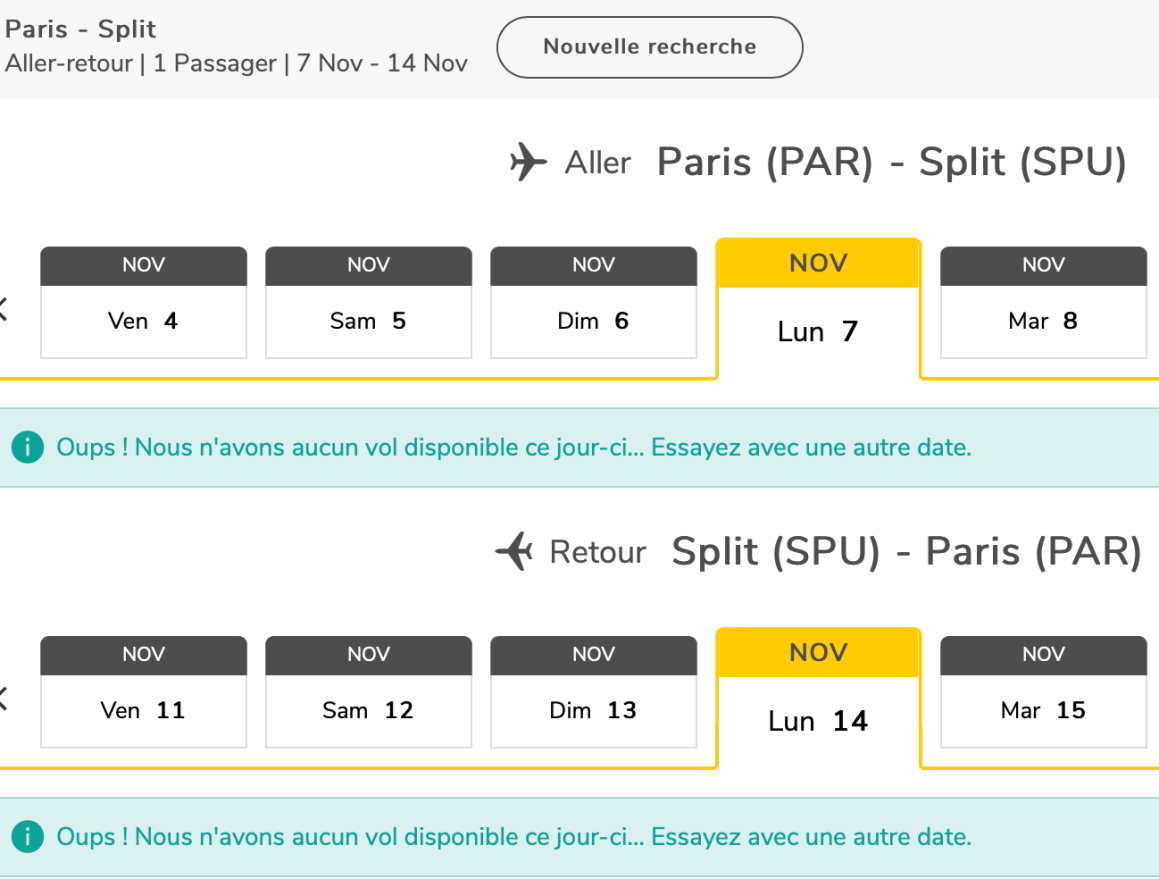Viewport: 1159px width, 879px height.
Task: Show earlier return dates with left chevron
Action: (x=3, y=700)
